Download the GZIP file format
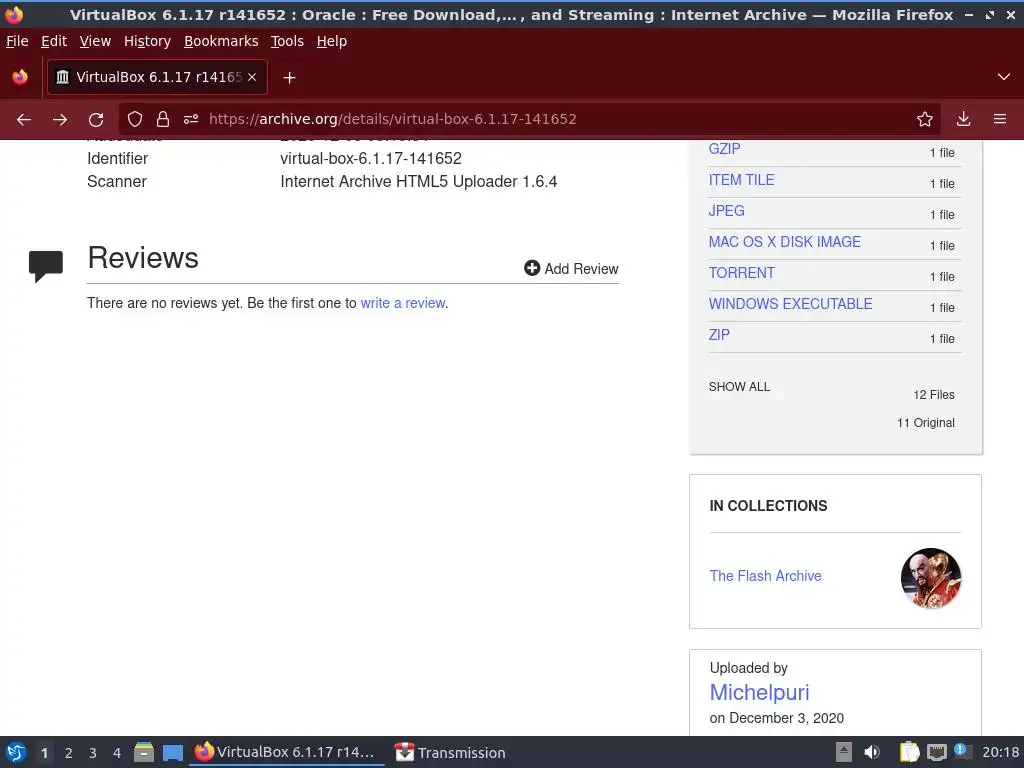 pyautogui.click(x=724, y=149)
